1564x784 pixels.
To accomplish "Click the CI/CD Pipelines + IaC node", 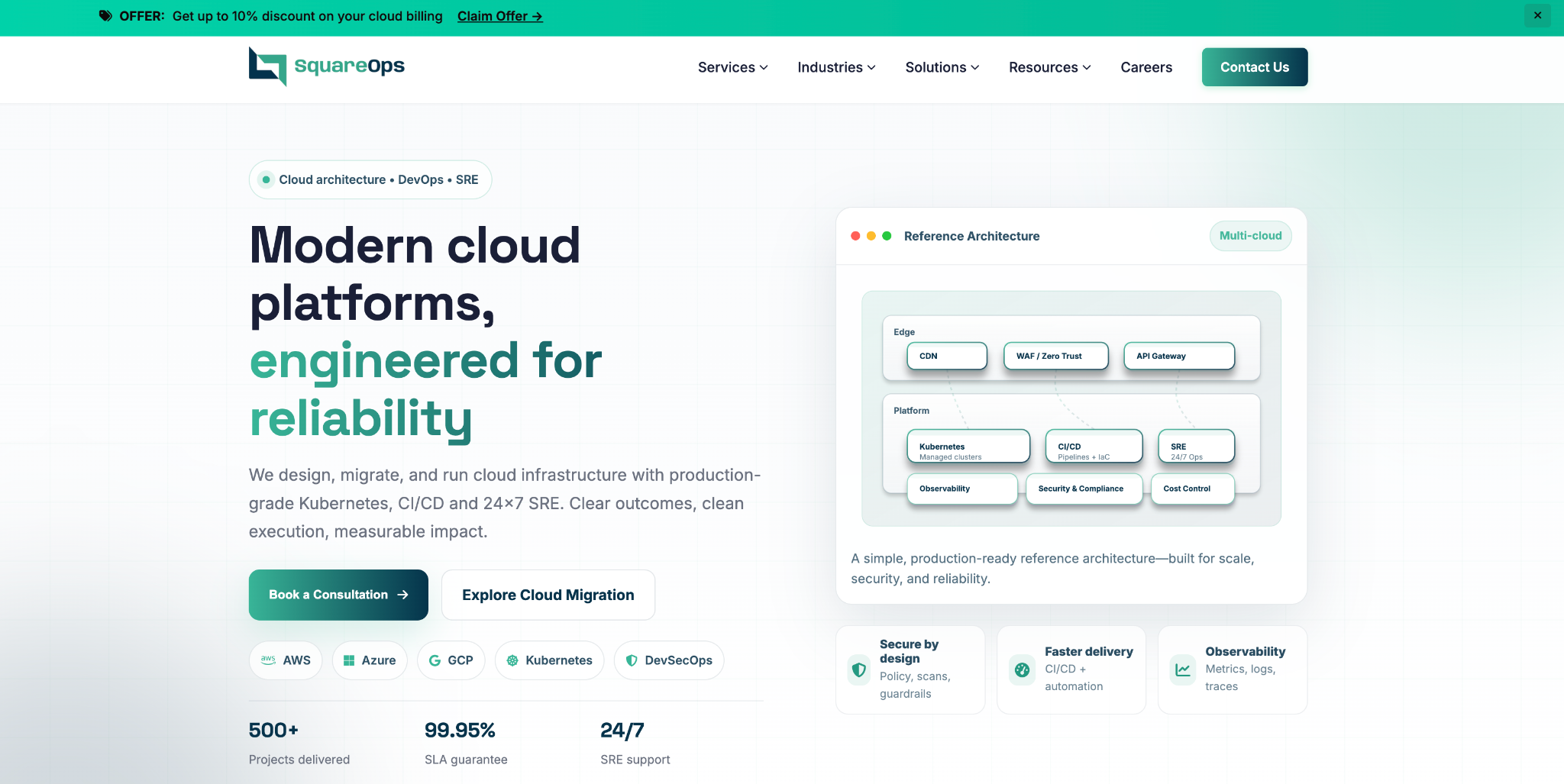I will pyautogui.click(x=1094, y=447).
